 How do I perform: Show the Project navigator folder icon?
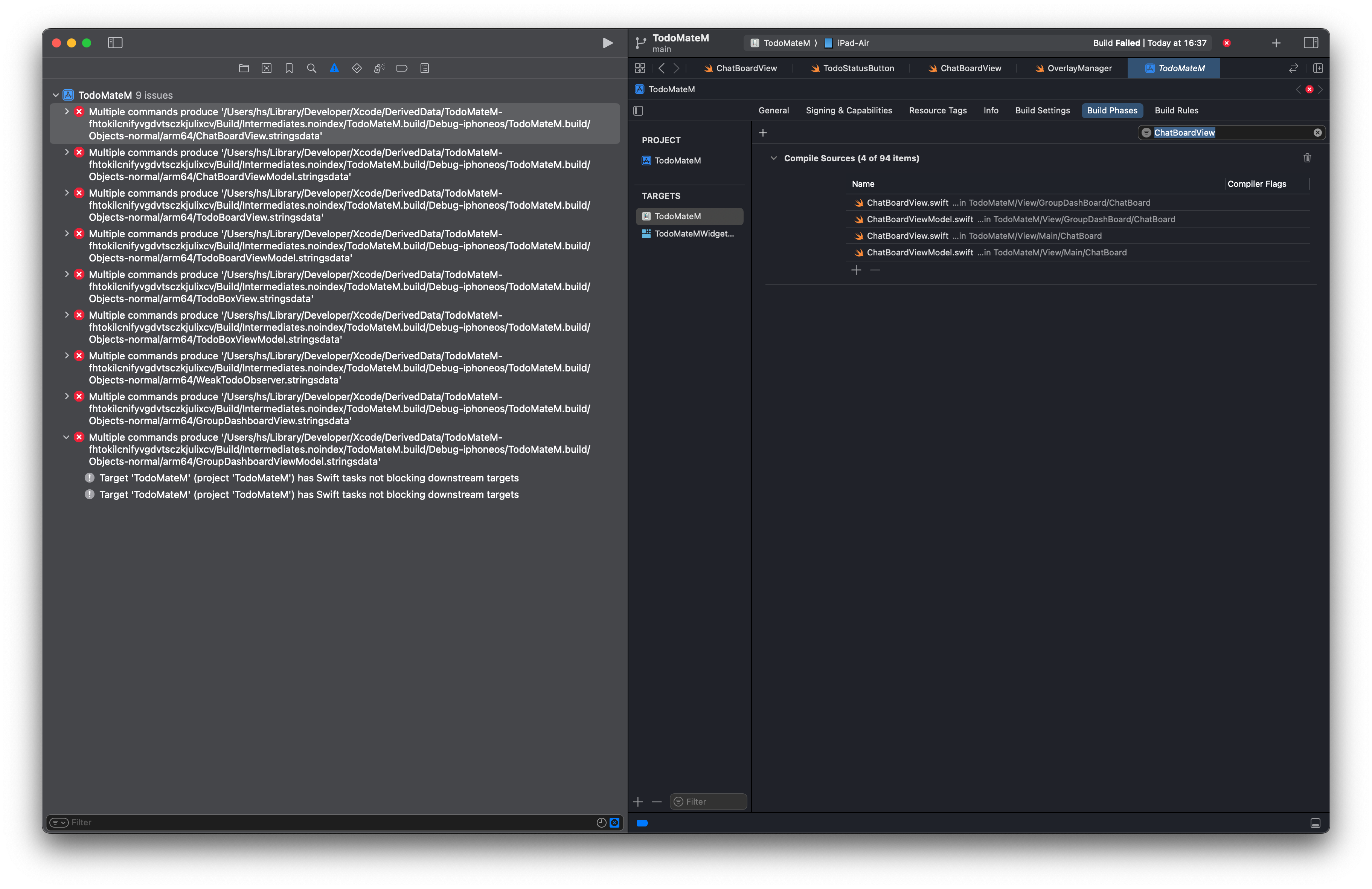[x=244, y=68]
